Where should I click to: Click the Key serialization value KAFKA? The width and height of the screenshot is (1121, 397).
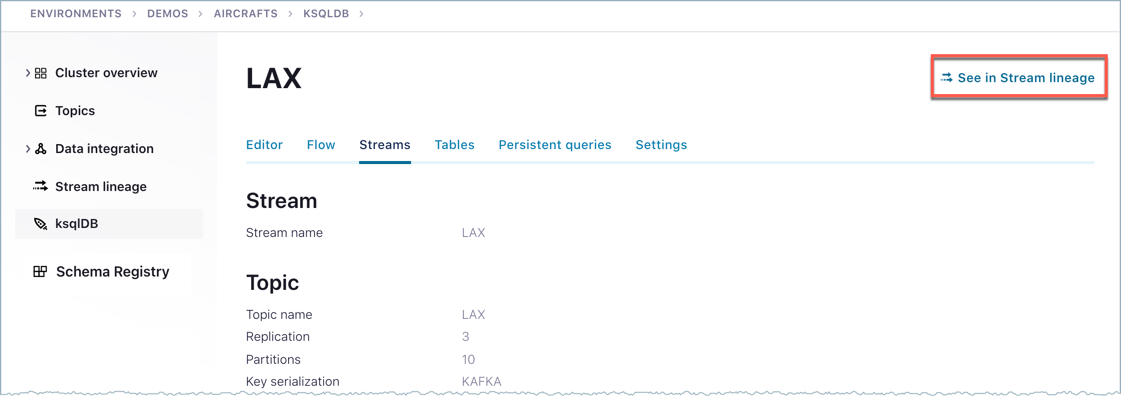482,381
